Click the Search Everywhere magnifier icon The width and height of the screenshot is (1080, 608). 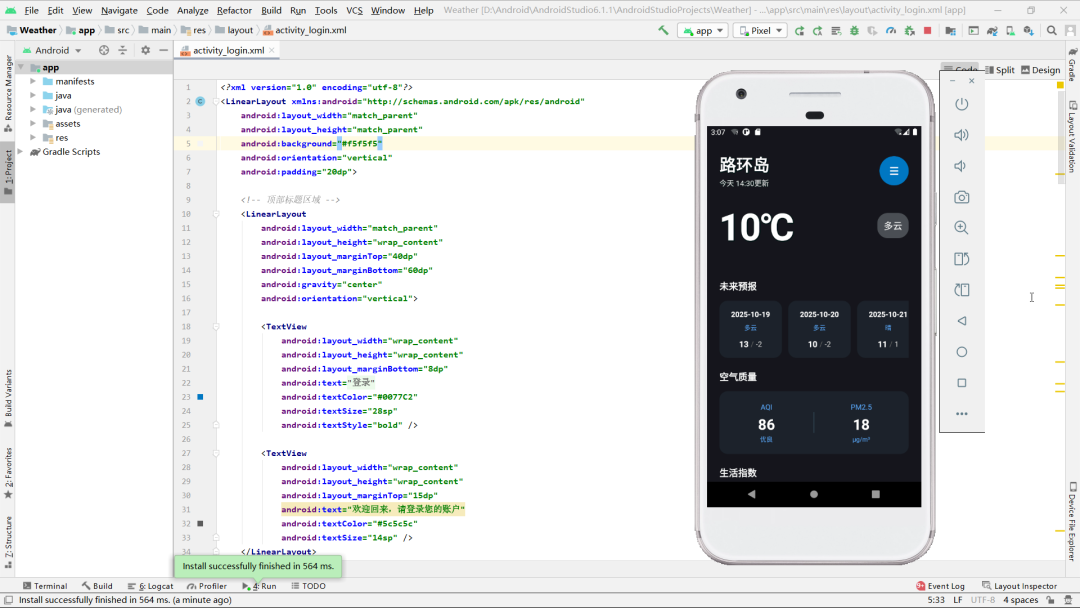coord(1052,30)
